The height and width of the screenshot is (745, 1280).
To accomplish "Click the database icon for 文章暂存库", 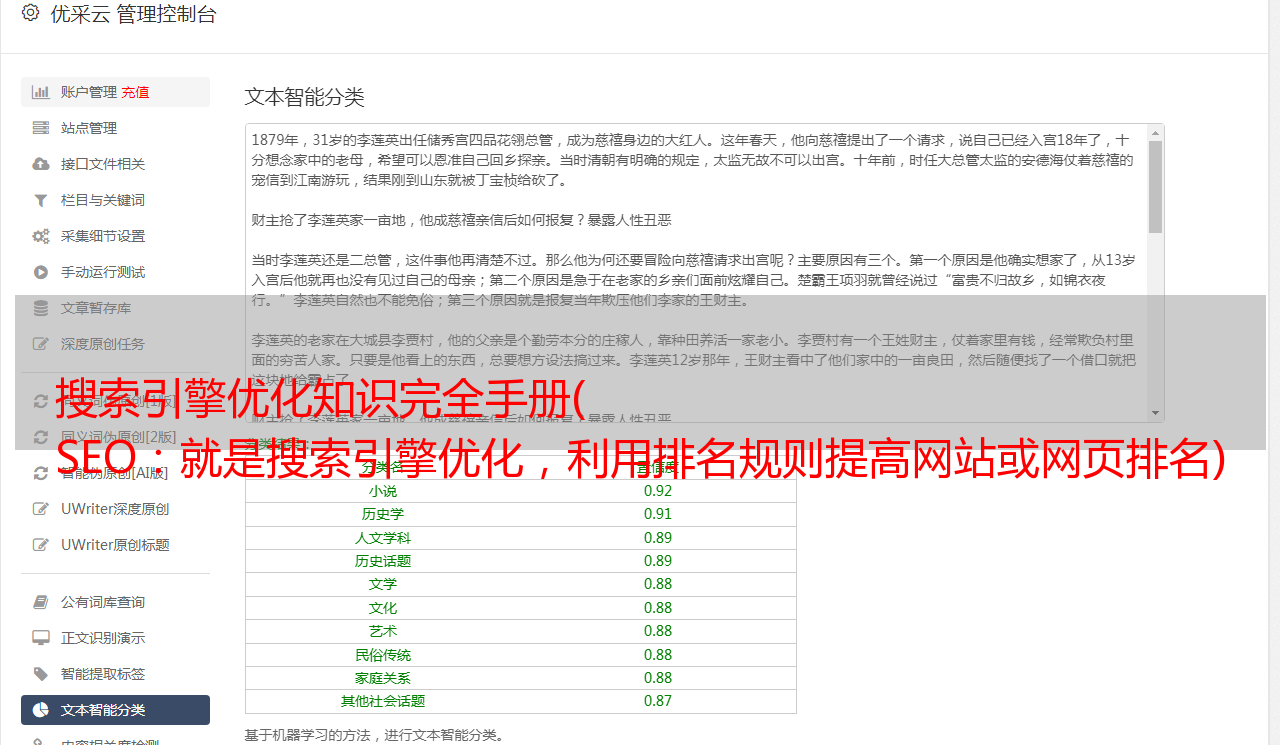I will (x=41, y=308).
